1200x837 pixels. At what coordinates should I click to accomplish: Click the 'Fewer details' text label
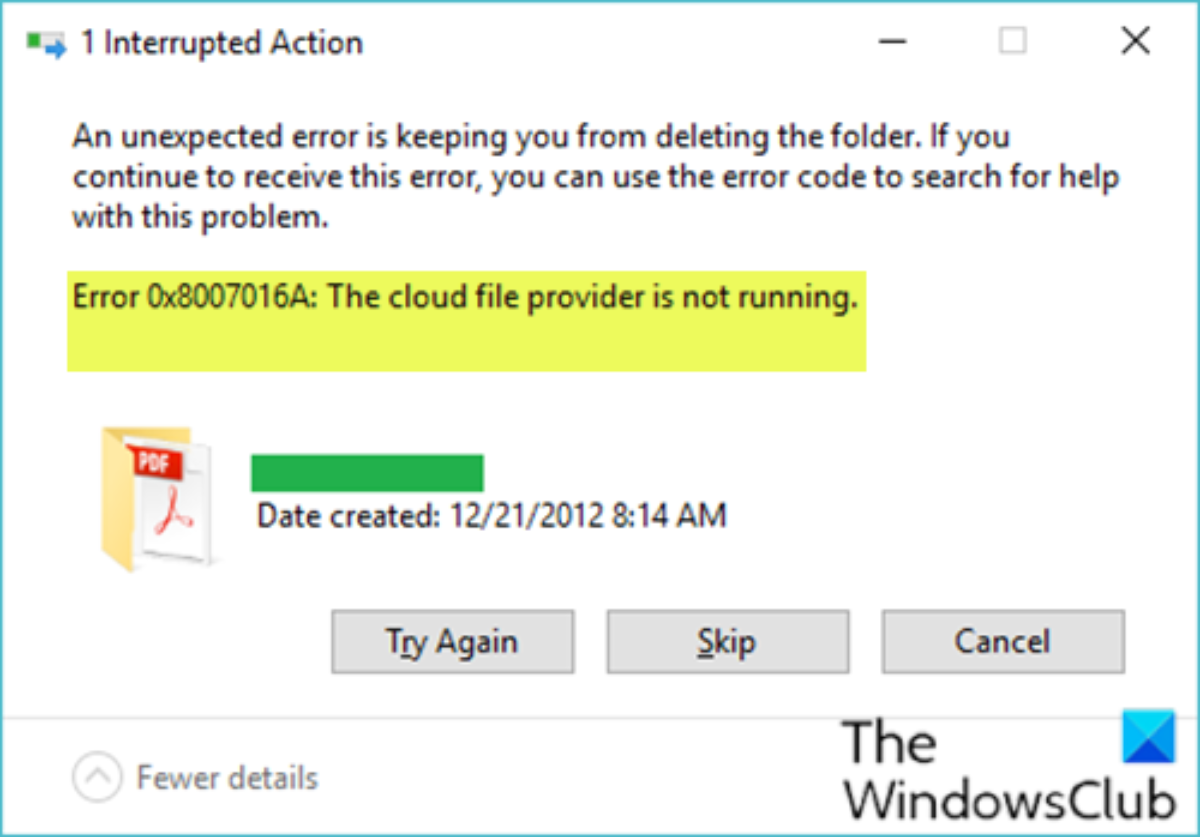tap(227, 777)
